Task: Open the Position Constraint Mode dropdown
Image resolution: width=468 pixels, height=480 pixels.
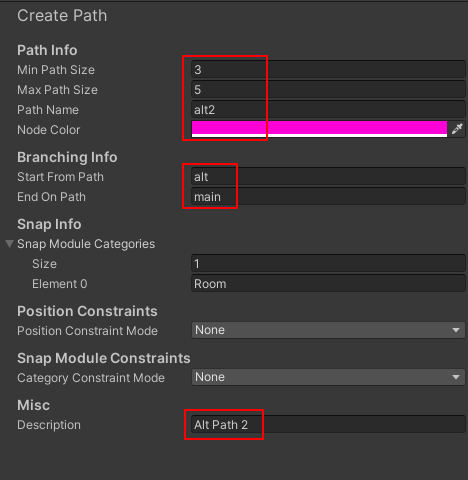Action: [328, 330]
